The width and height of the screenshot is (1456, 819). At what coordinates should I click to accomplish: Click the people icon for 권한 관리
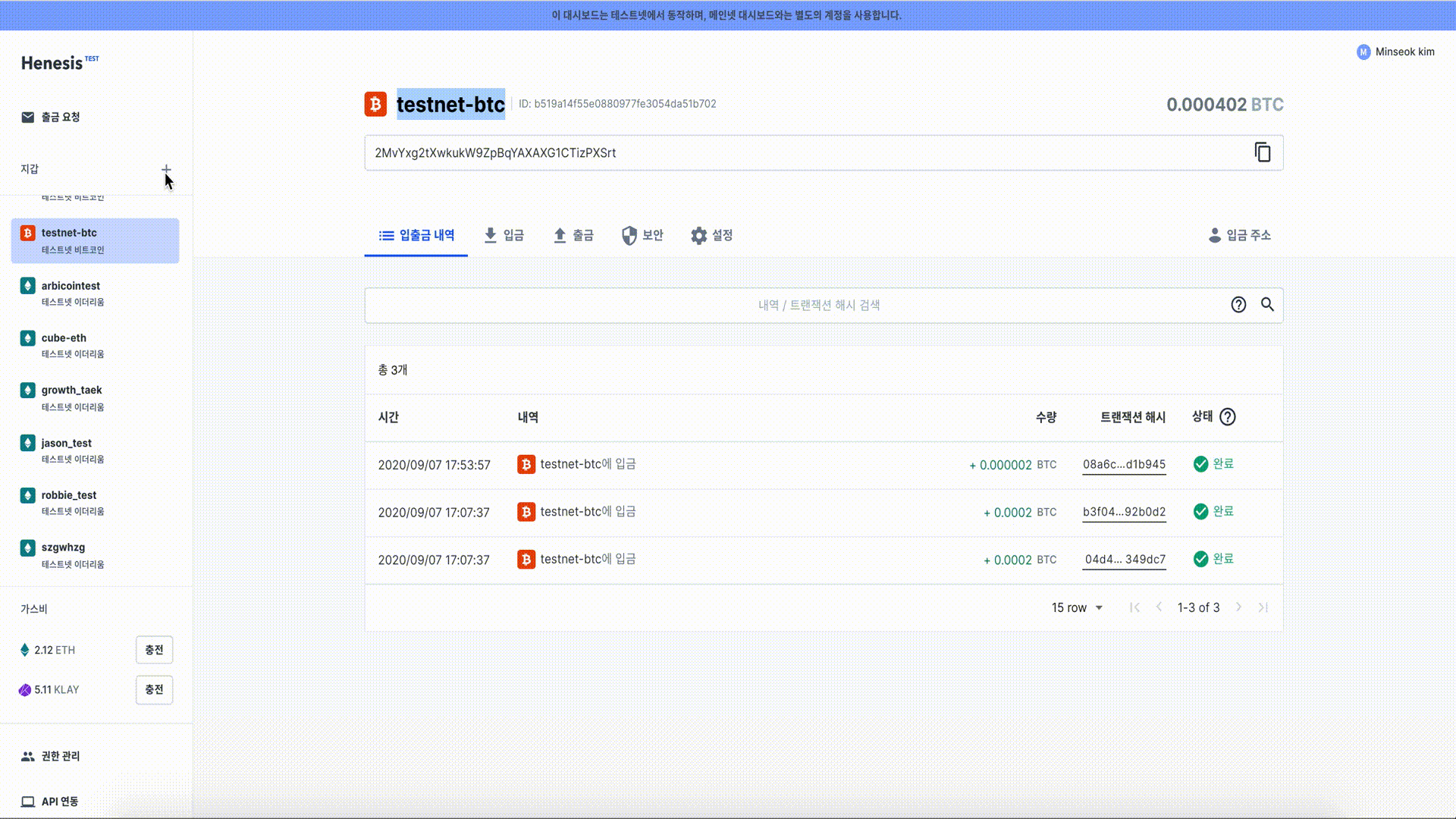[28, 756]
